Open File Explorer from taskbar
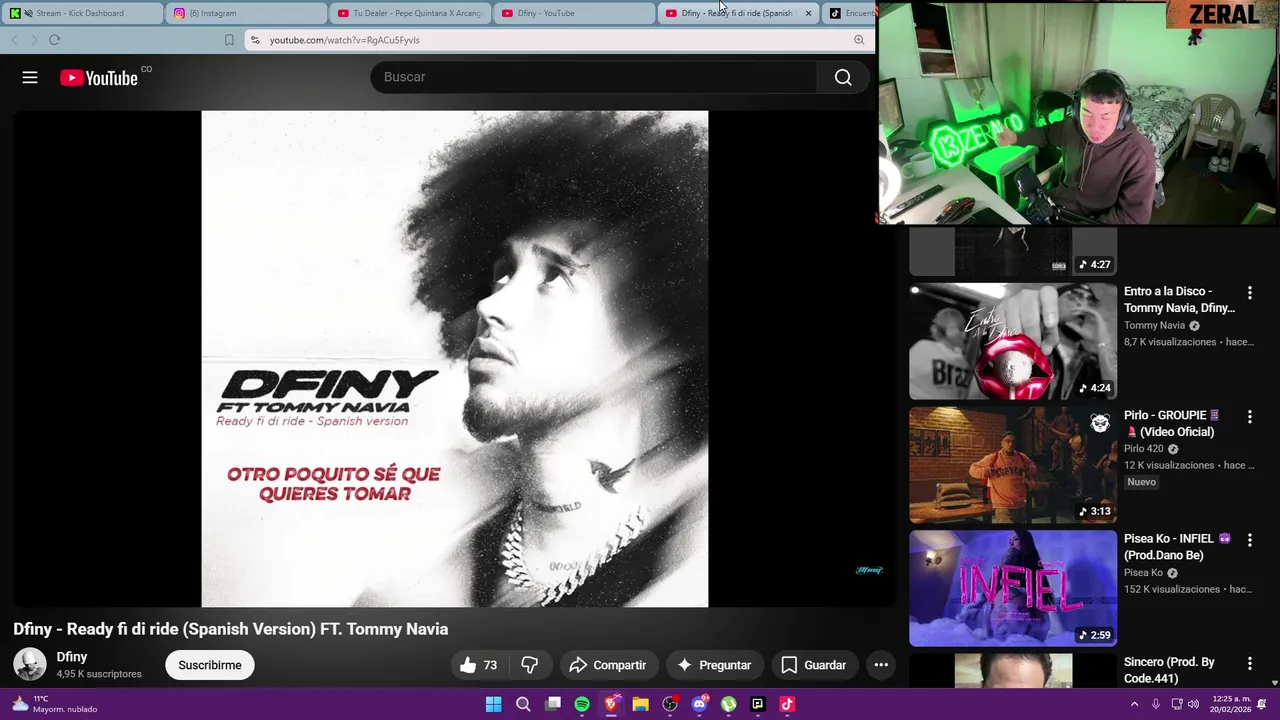This screenshot has width=1280, height=720. click(x=640, y=704)
